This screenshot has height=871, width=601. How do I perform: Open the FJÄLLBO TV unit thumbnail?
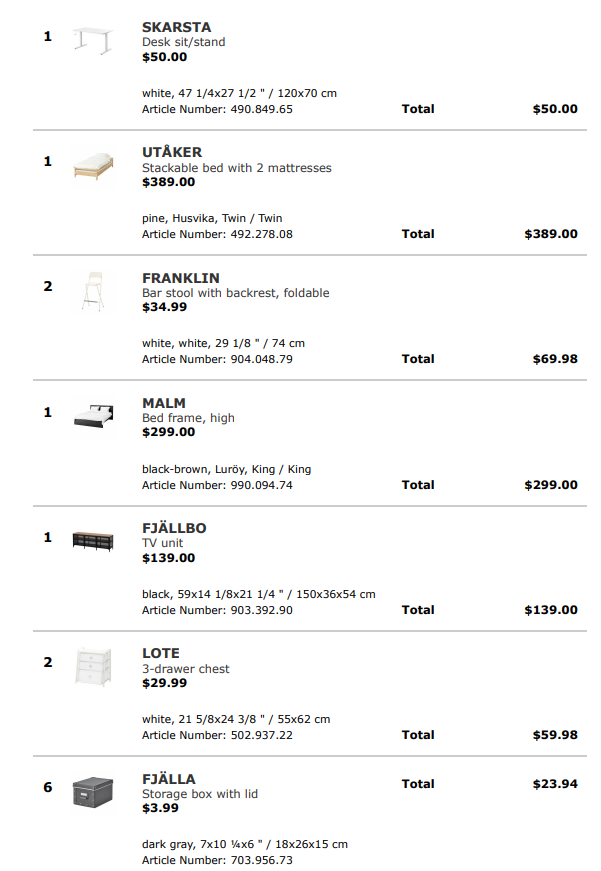[x=93, y=540]
